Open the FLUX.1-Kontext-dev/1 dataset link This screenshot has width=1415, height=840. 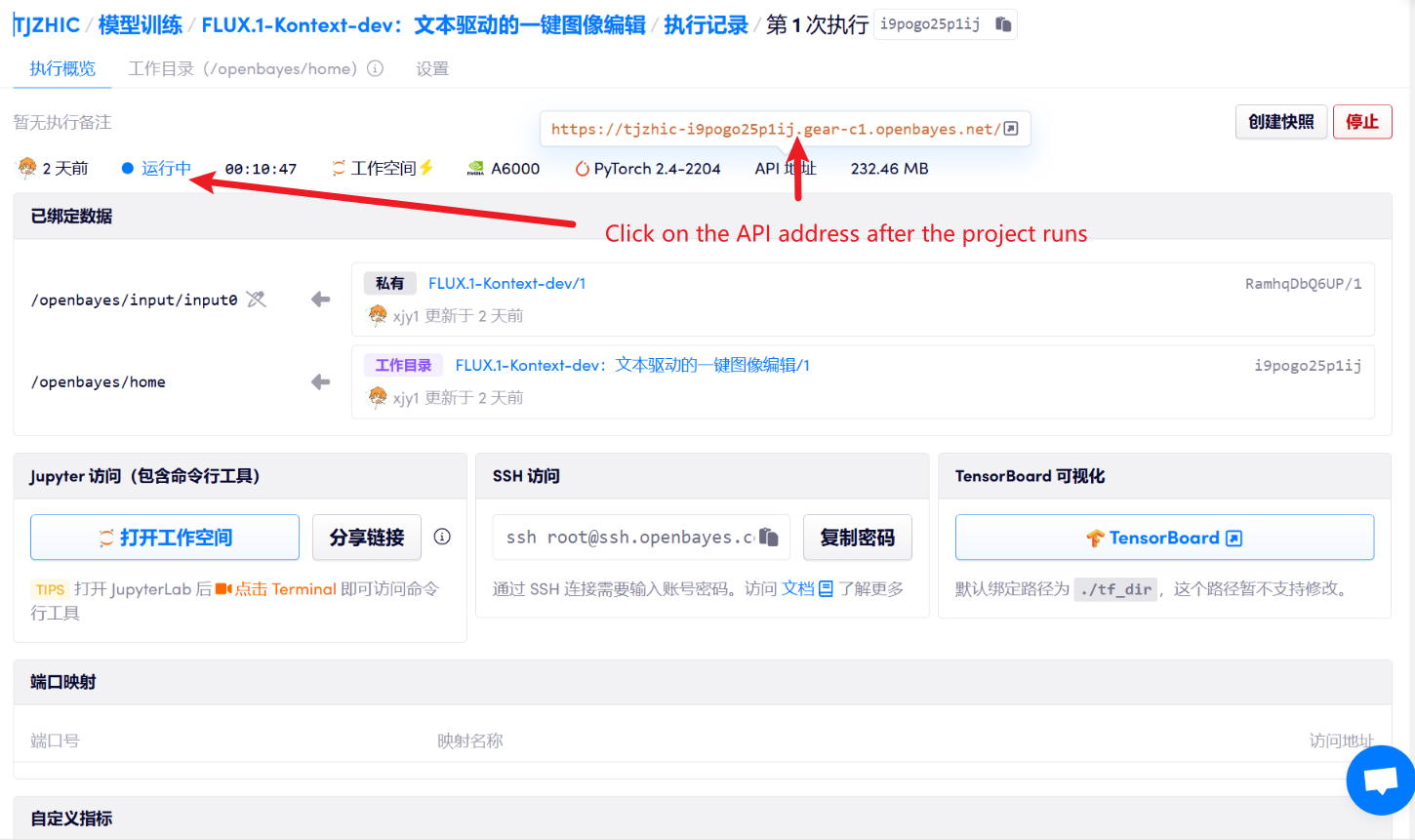tap(506, 284)
